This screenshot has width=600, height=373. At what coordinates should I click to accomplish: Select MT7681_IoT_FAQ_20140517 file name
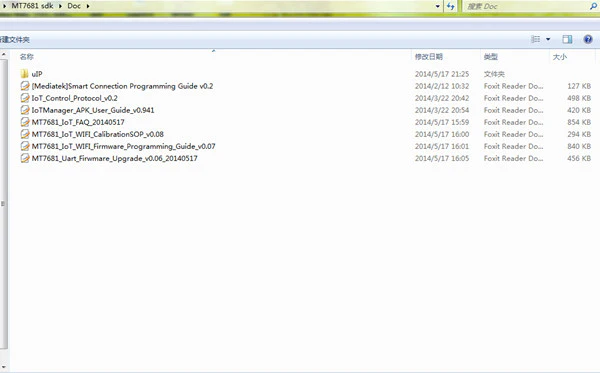click(x=78, y=122)
